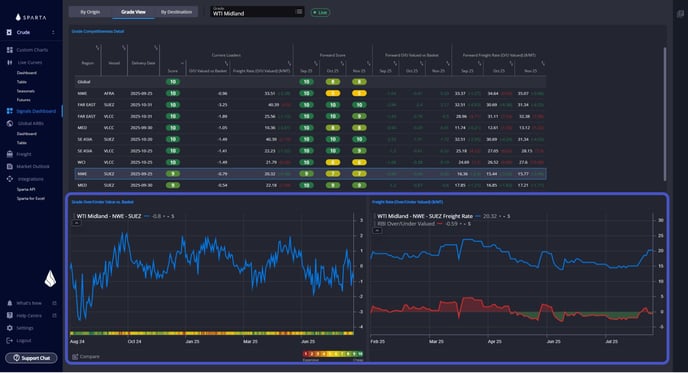
Task: Select the Global summary row
Action: click(311, 82)
